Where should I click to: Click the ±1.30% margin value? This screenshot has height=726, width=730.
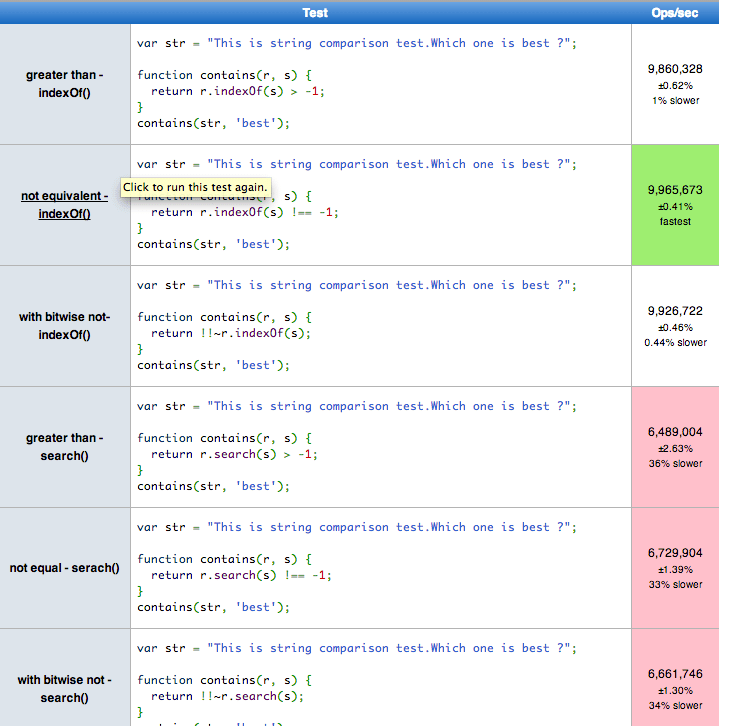[675, 691]
